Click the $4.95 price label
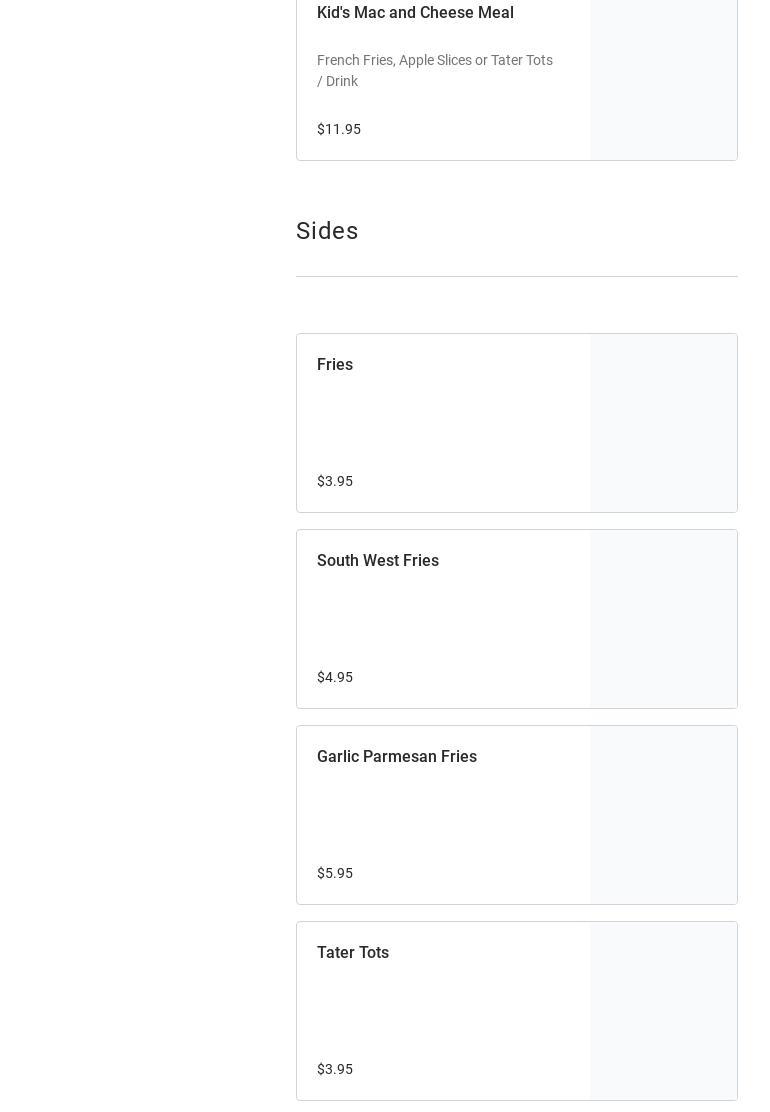770x1112 pixels. [x=335, y=677]
